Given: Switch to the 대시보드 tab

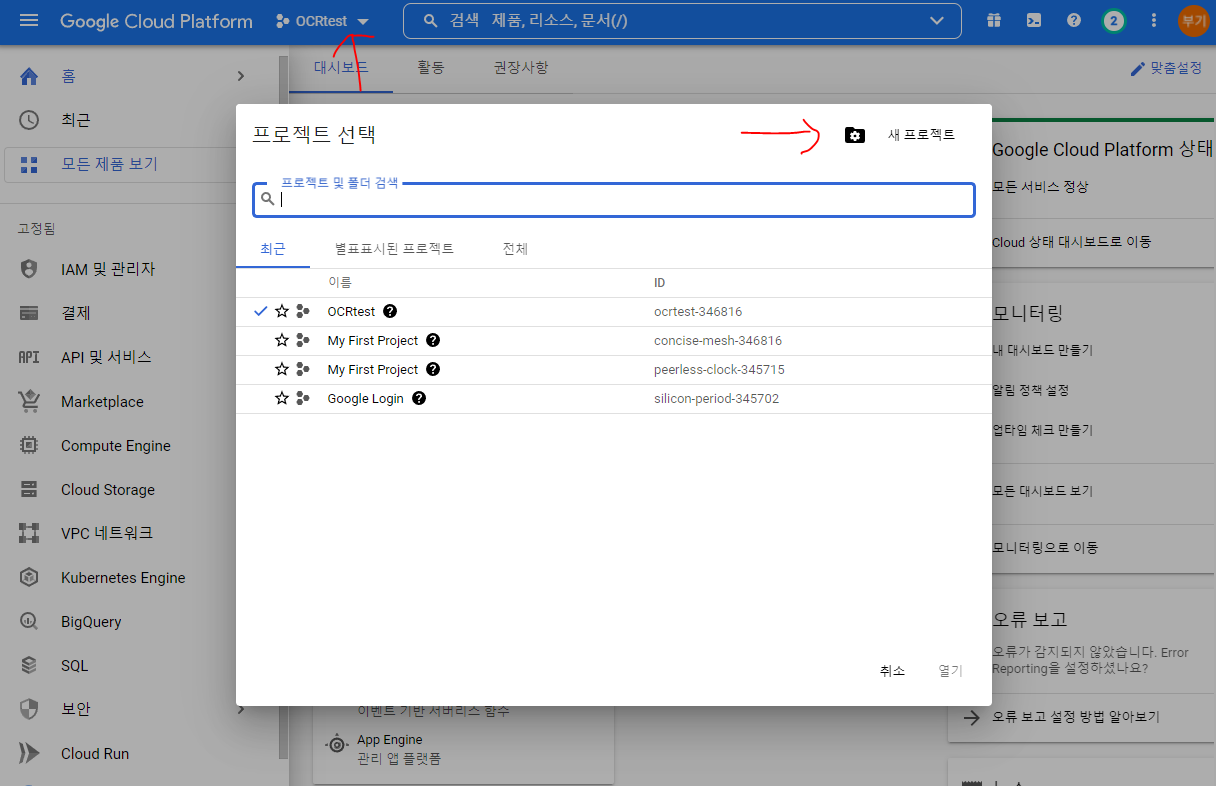Looking at the screenshot, I should click(x=341, y=68).
